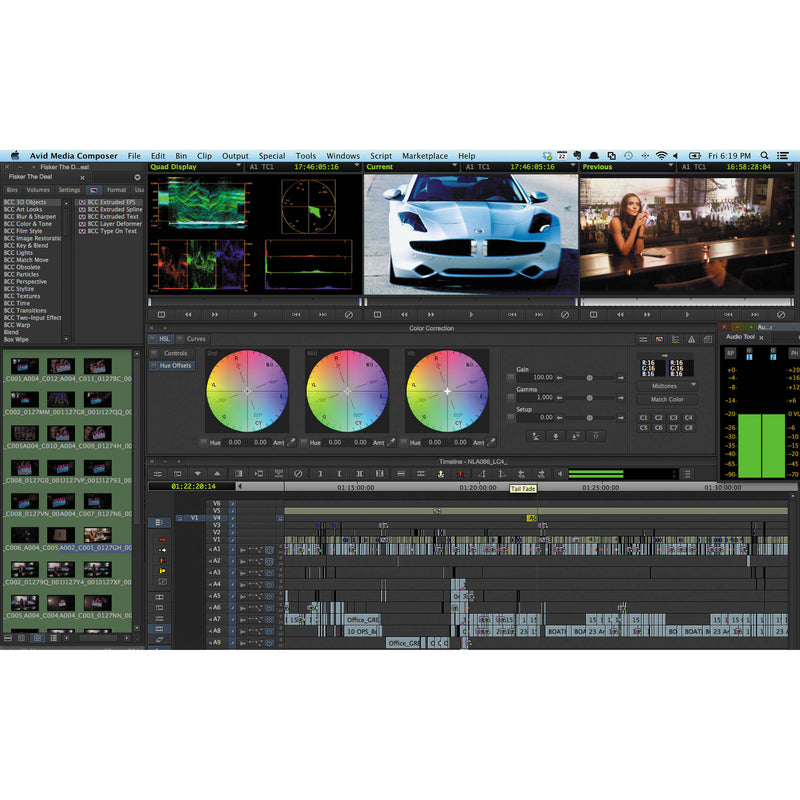Viewport: 800px width, 800px height.
Task: Click dual split icon under Current monitor
Action: [x=378, y=315]
